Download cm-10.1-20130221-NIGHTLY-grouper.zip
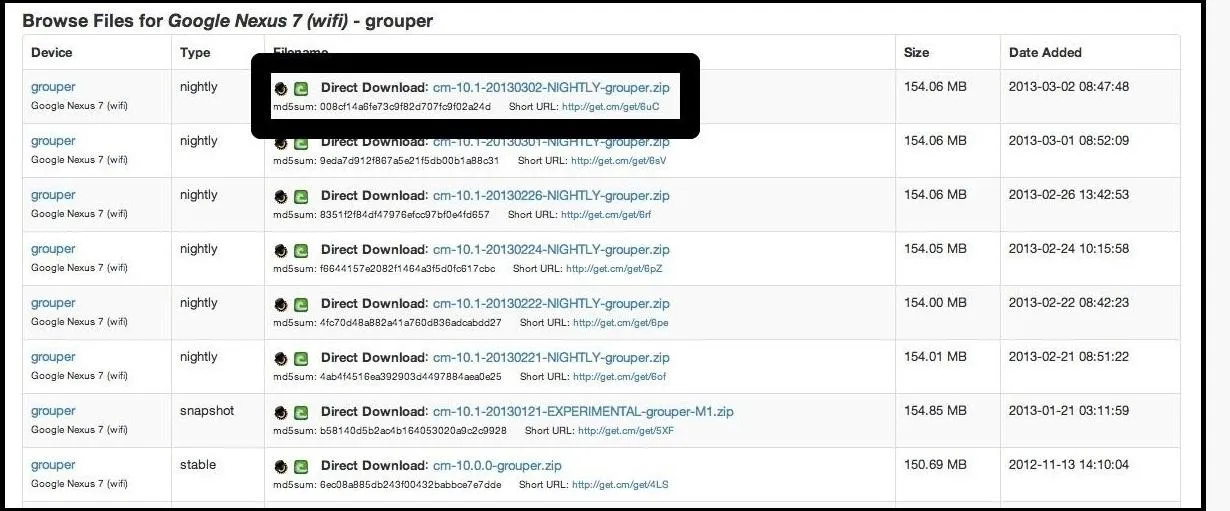This screenshot has width=1230, height=511. coord(551,357)
